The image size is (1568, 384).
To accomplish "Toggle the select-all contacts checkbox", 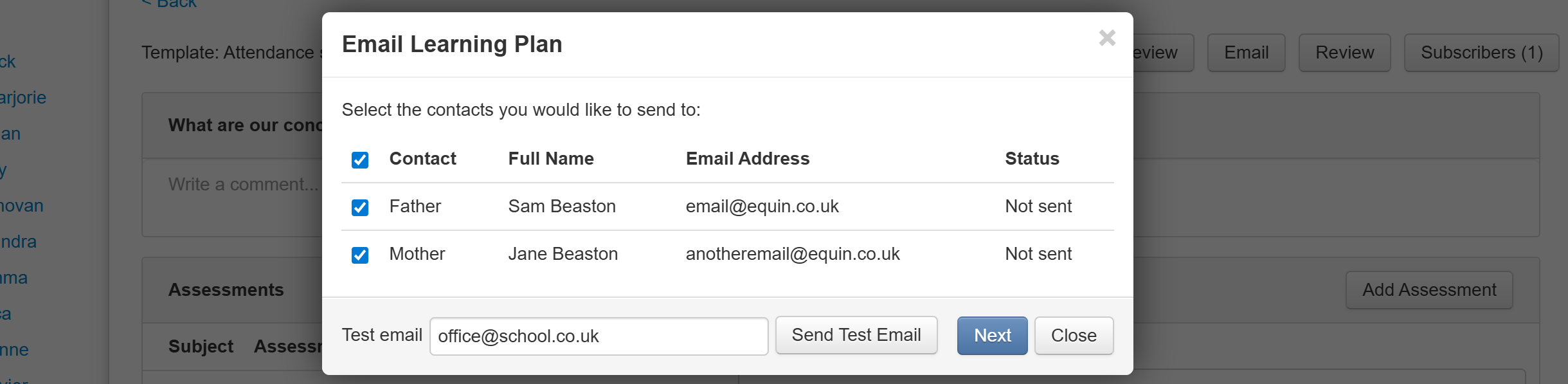I will (360, 160).
